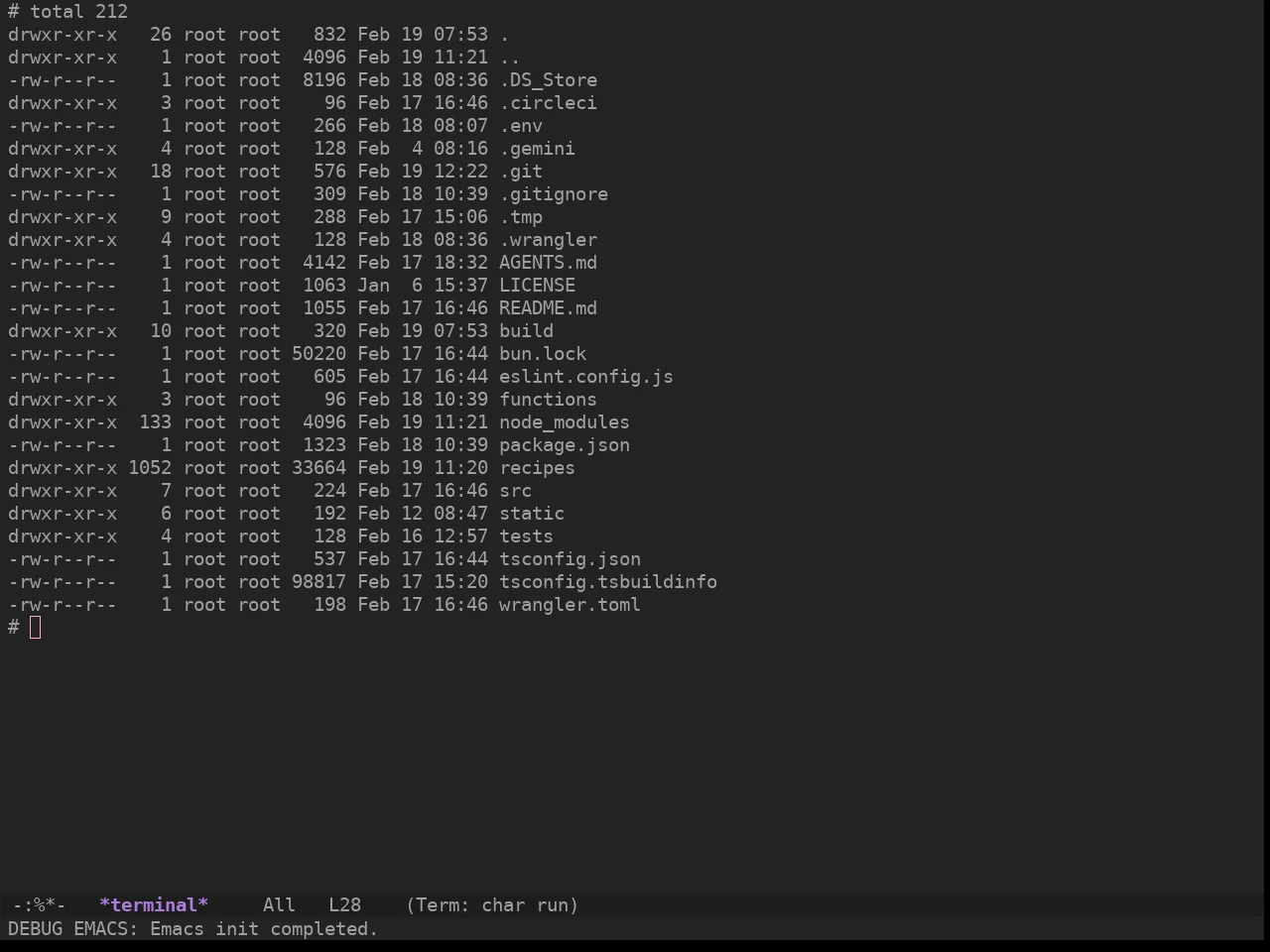This screenshot has width=1270, height=952.
Task: Select the functions directory name
Action: coord(548,400)
